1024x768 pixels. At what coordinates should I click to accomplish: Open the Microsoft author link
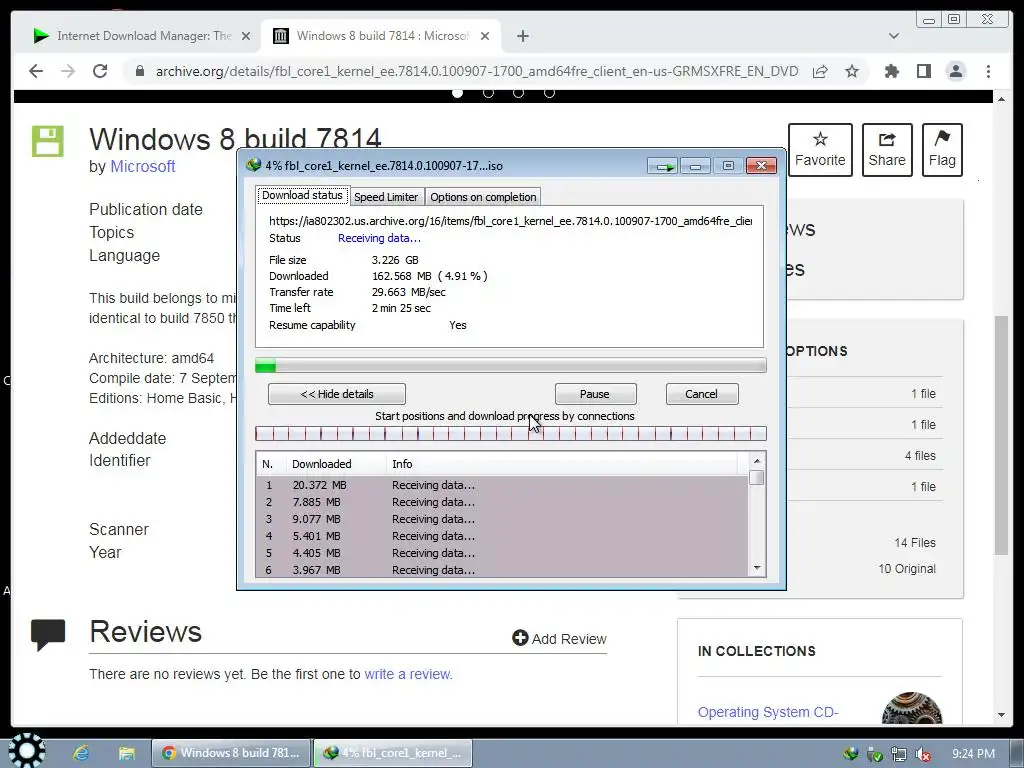click(x=142, y=167)
